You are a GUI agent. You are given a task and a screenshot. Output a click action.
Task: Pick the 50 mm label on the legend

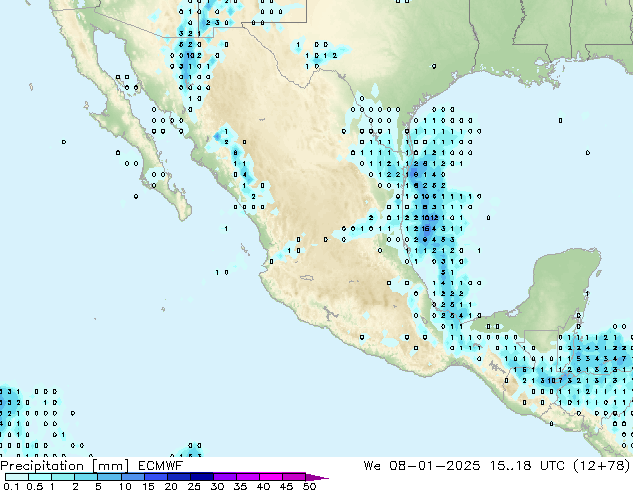pyautogui.click(x=309, y=486)
